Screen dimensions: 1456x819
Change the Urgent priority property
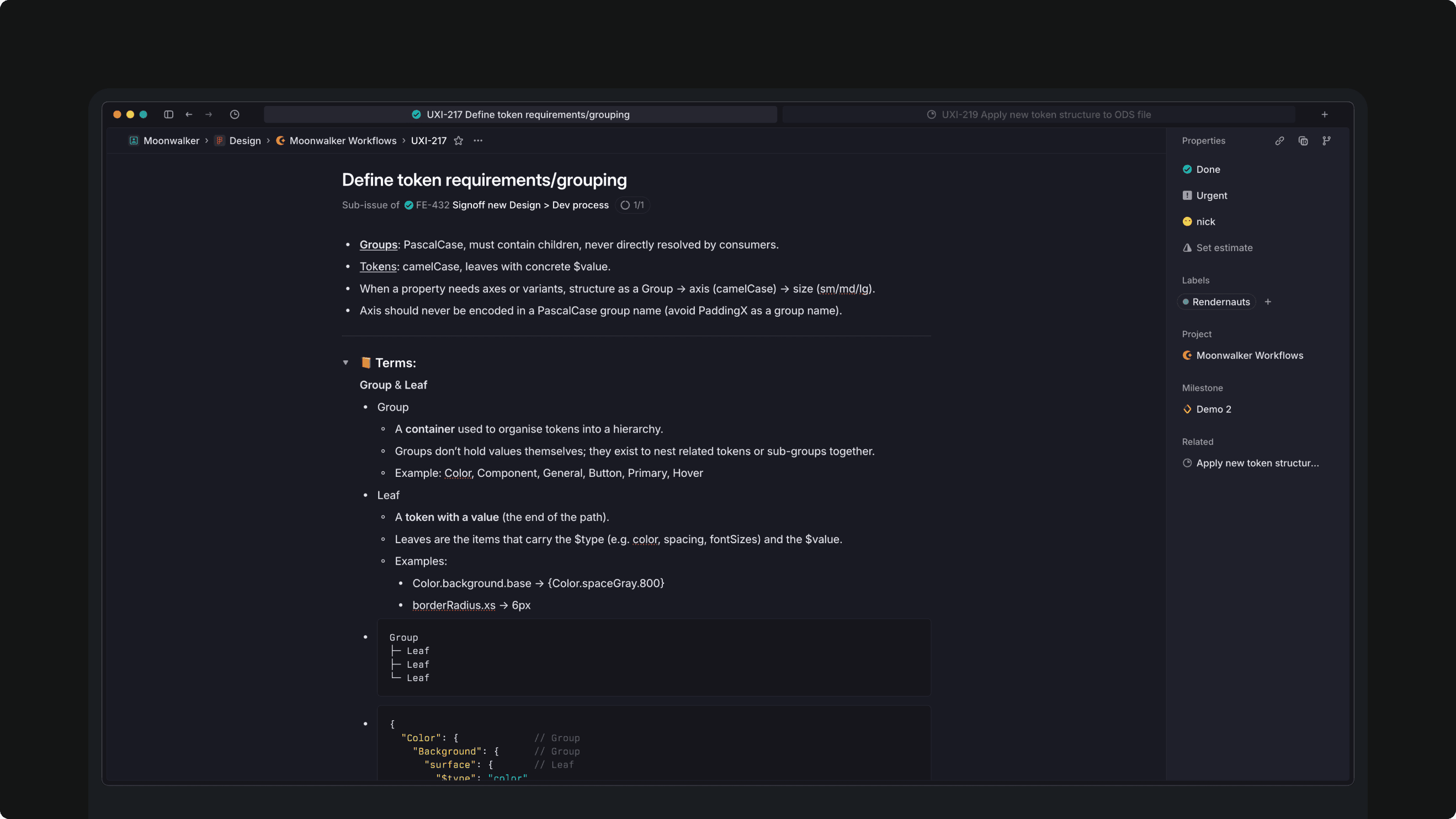click(1211, 195)
